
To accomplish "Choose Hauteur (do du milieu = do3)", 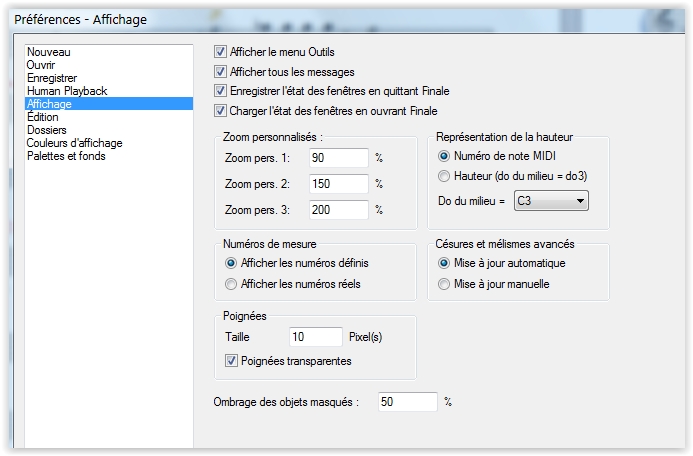I will [x=445, y=177].
